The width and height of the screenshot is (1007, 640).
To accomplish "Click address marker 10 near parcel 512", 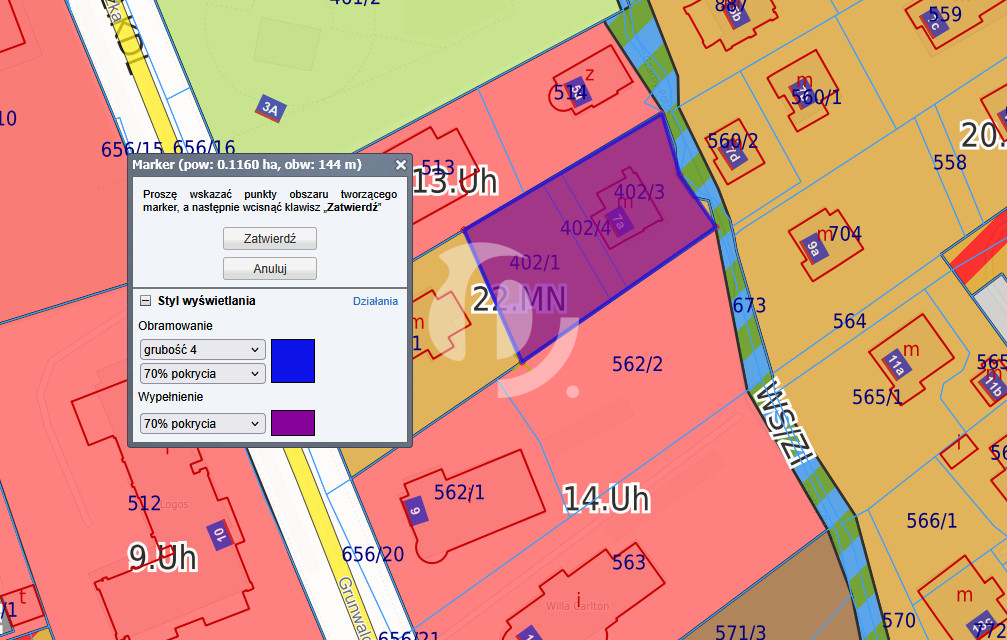I will 217,535.
